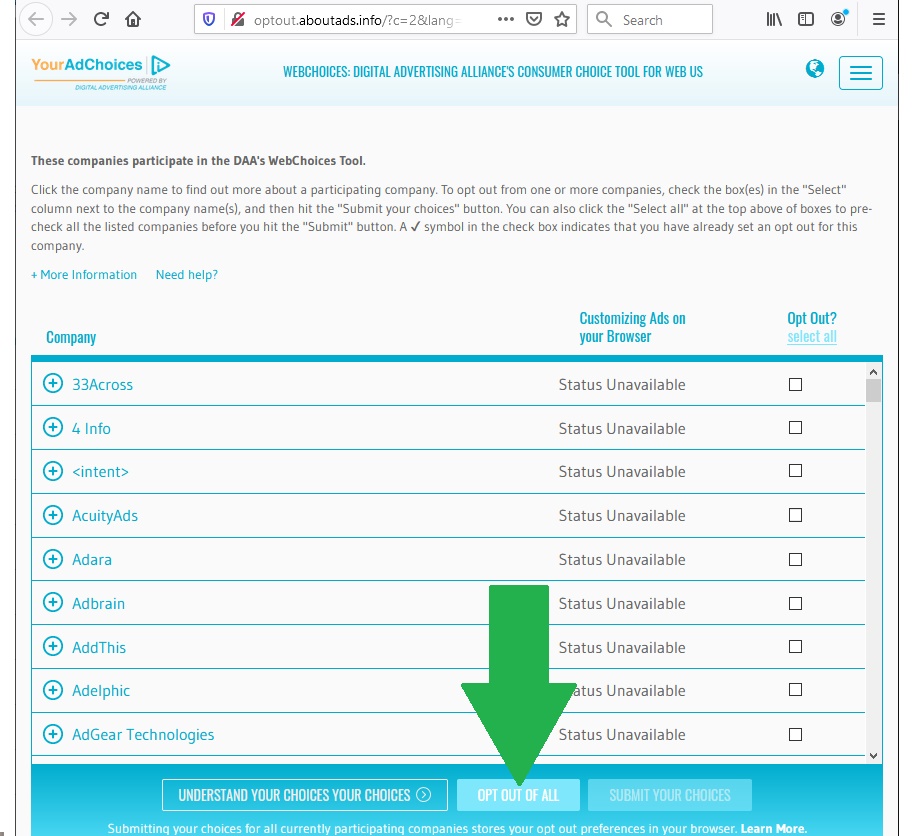Click the Firefox account profile icon
The width and height of the screenshot is (914, 836).
click(836, 19)
